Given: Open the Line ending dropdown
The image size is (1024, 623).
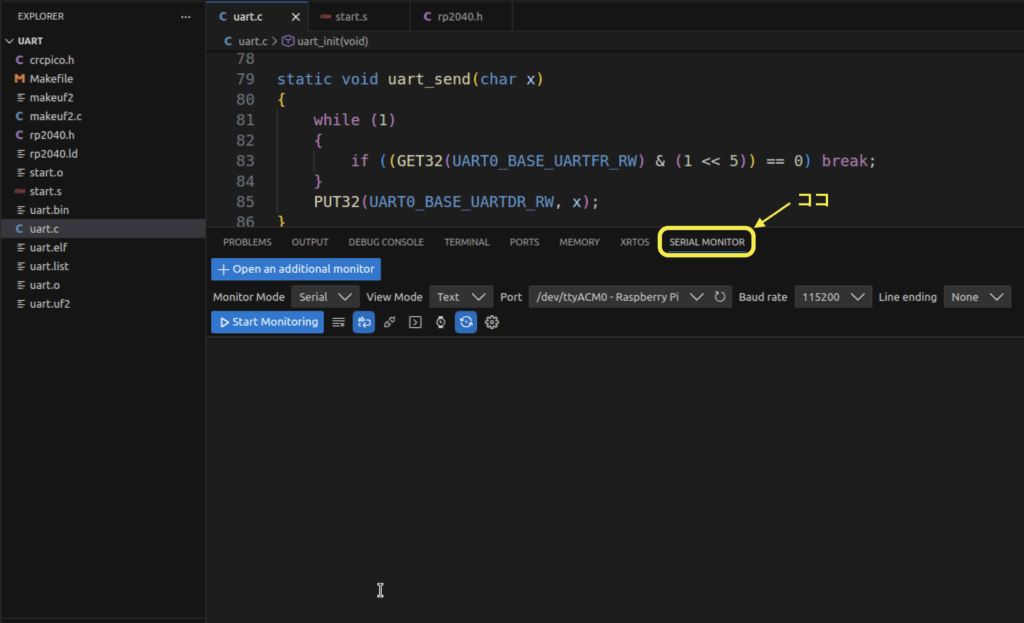Looking at the screenshot, I should click(x=976, y=297).
